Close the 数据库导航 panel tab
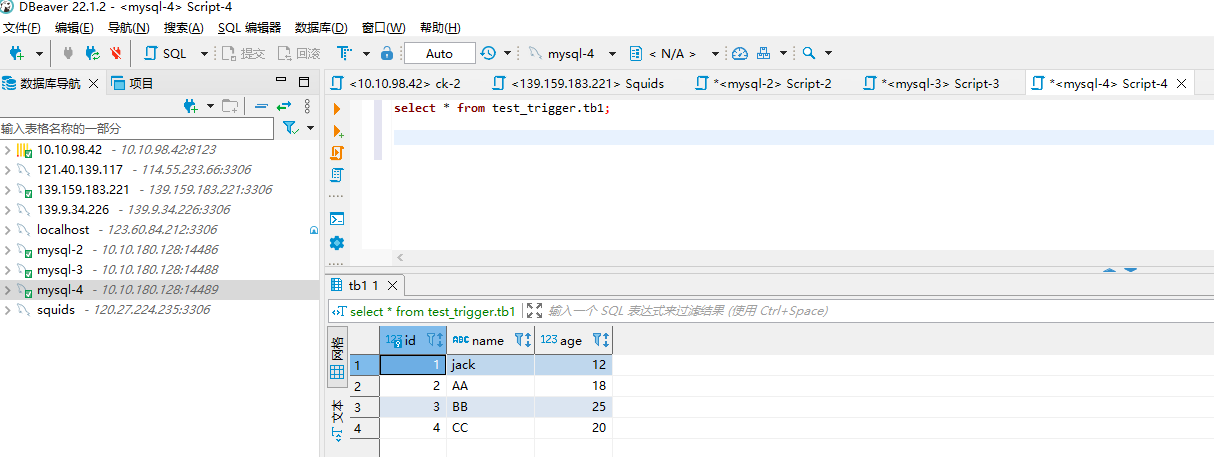The width and height of the screenshot is (1214, 457). [94, 83]
